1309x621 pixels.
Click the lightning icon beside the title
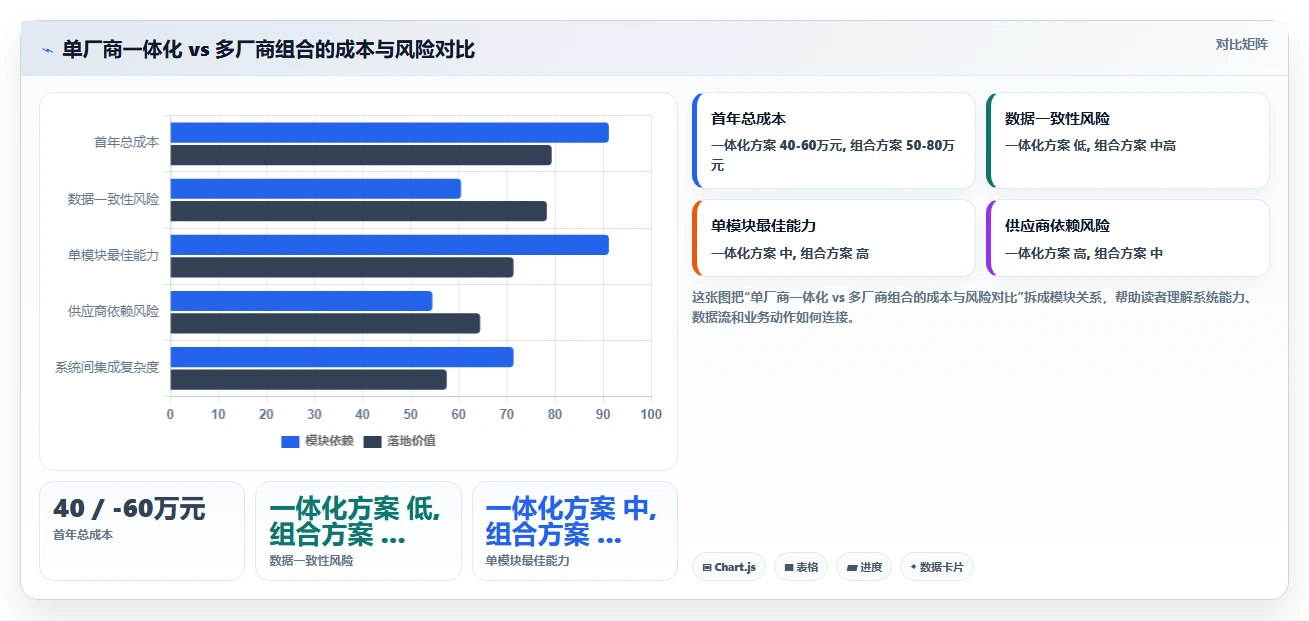[47, 50]
